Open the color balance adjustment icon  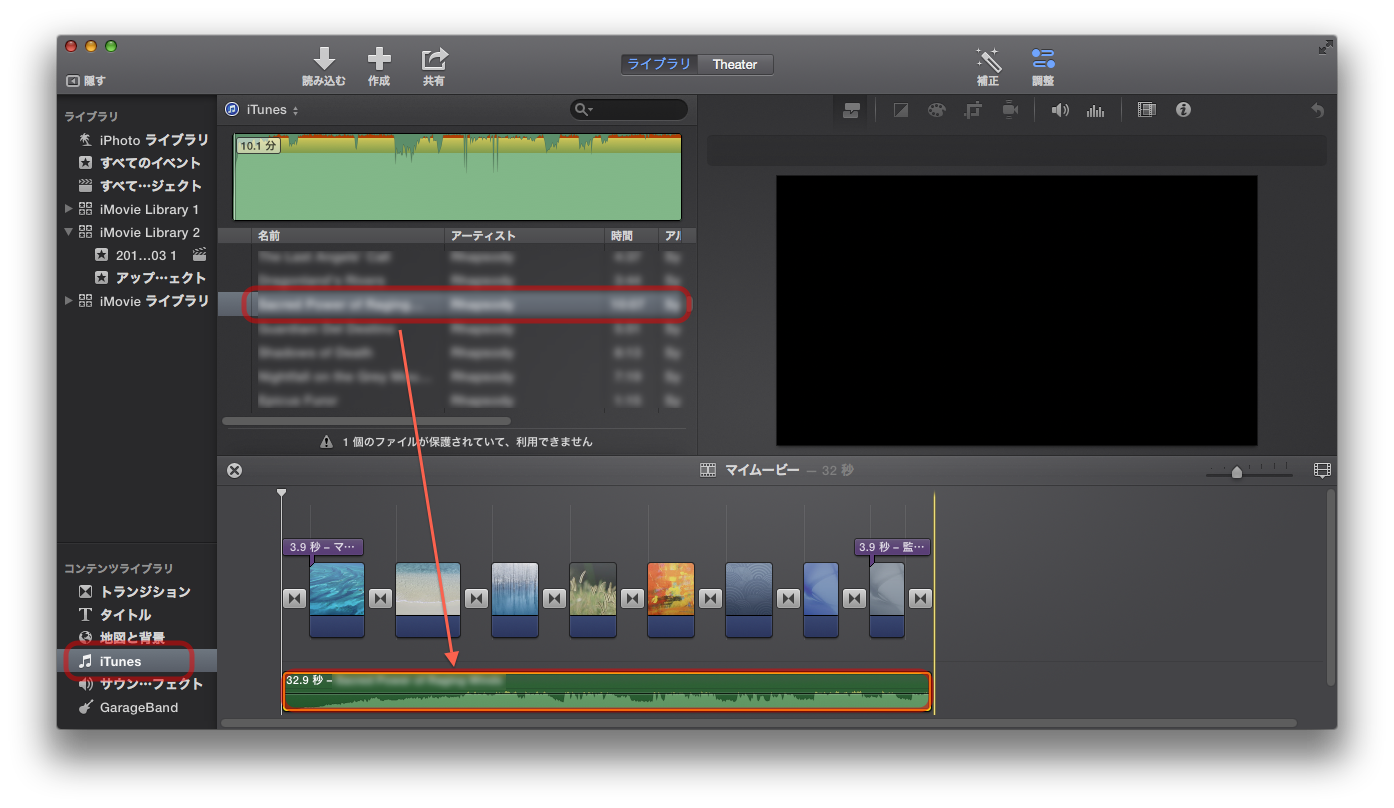pyautogui.click(x=900, y=110)
